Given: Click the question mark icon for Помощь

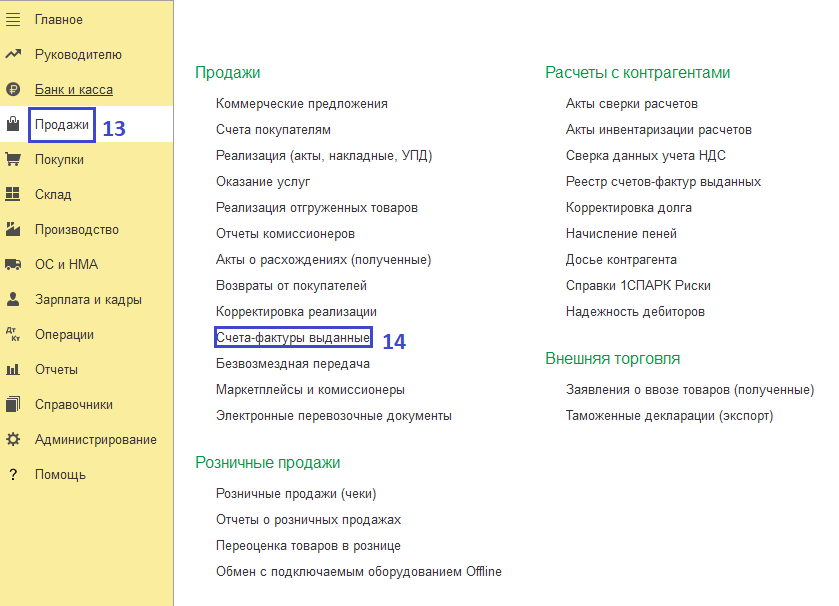Looking at the screenshot, I should point(13,474).
